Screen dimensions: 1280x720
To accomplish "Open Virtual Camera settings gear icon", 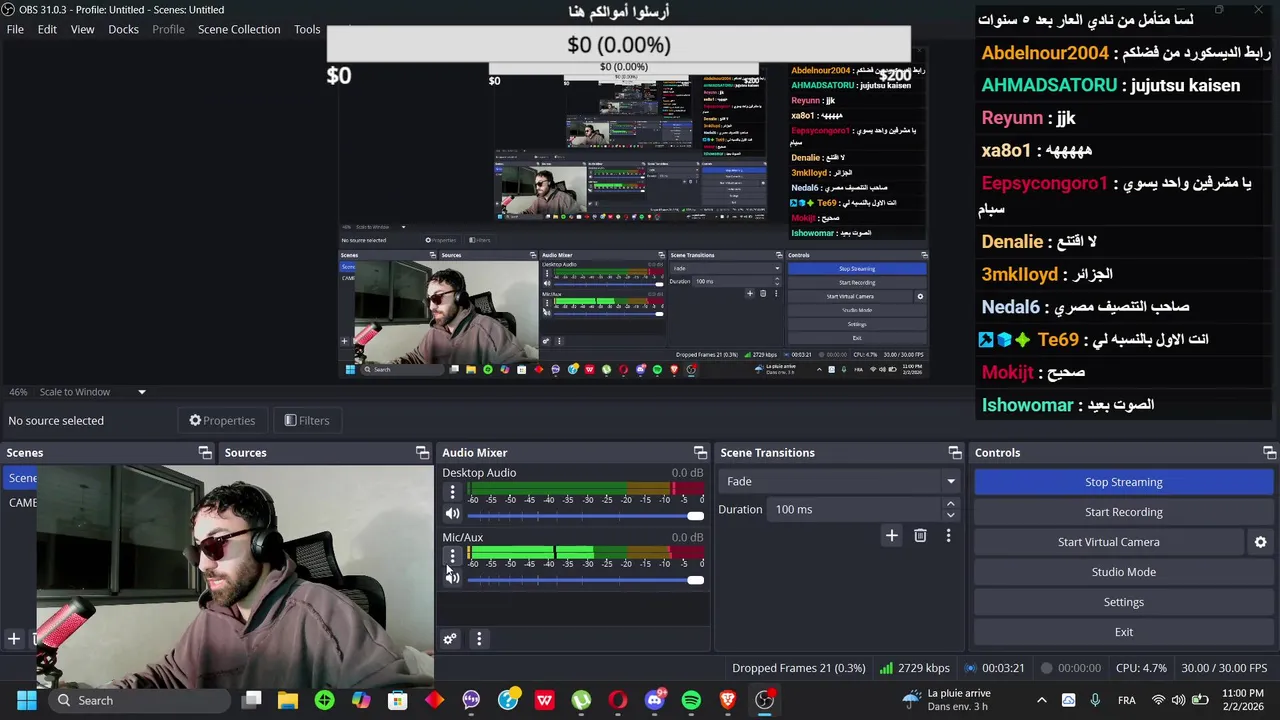I will [1260, 542].
